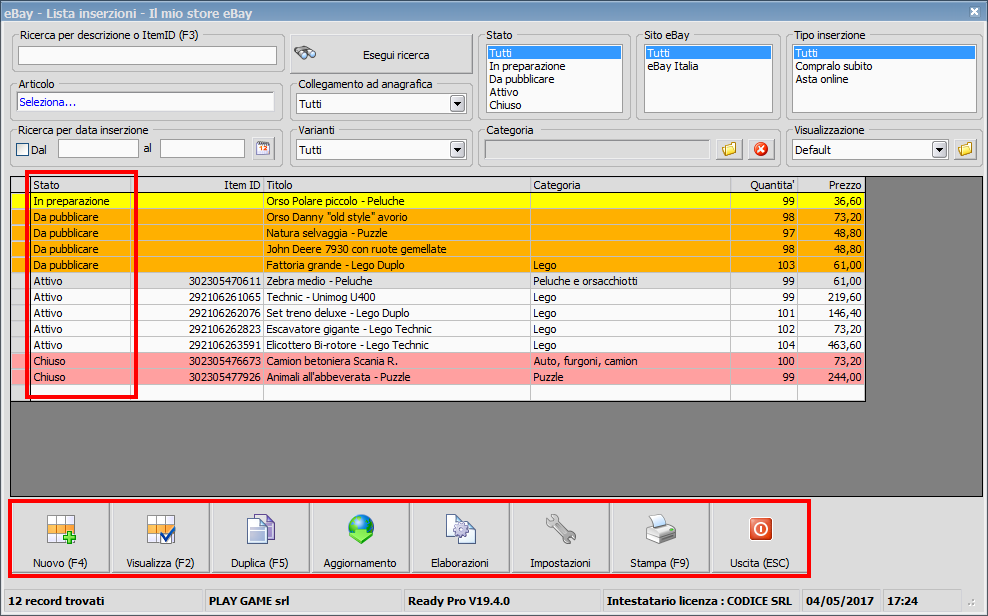The height and width of the screenshot is (616, 988).
Task: Click category cell Peluche e orsacchiotti
Action: tap(630, 281)
